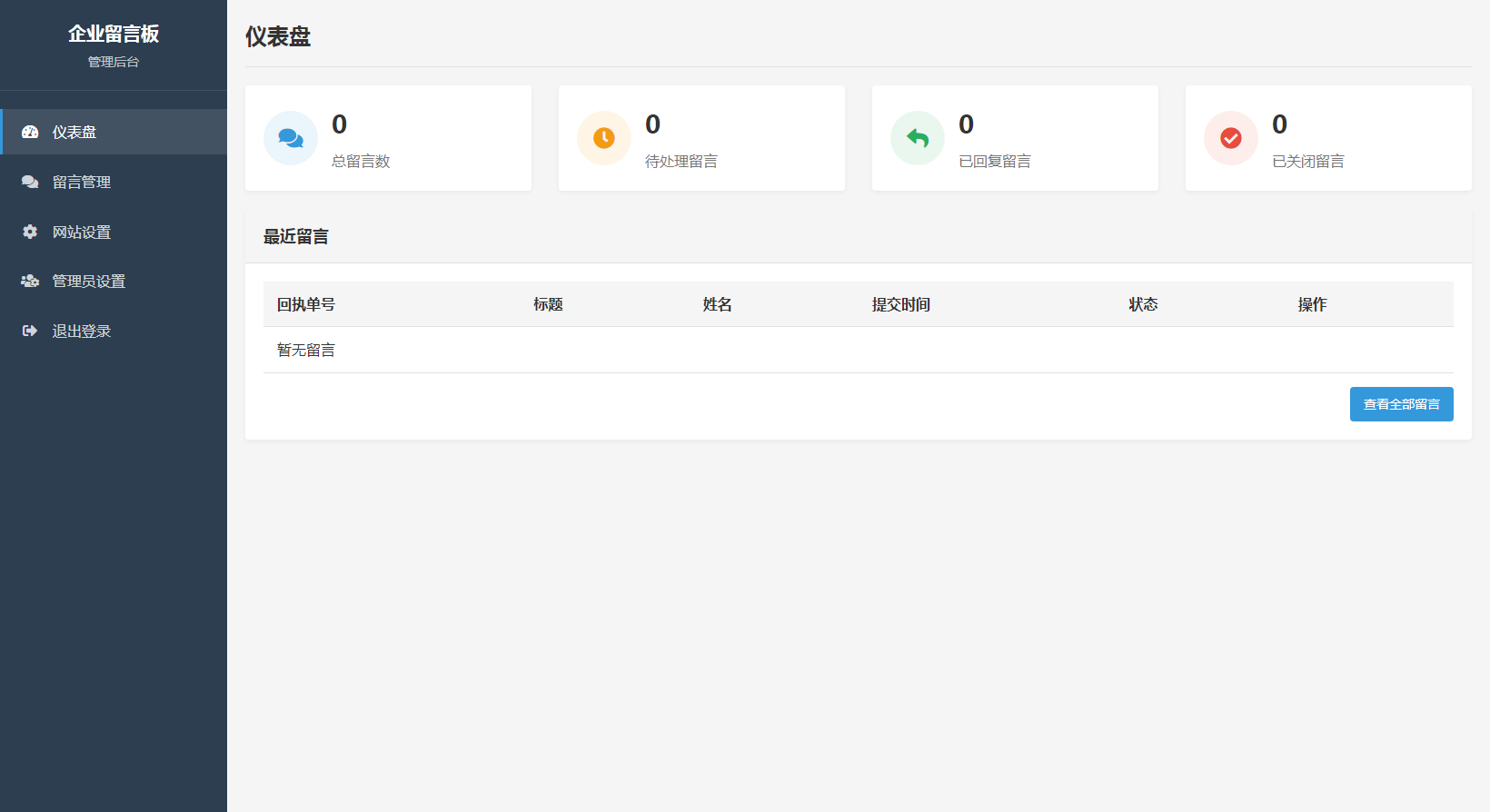
Task: Click the orange clock icon for 待处理留言
Action: (604, 138)
